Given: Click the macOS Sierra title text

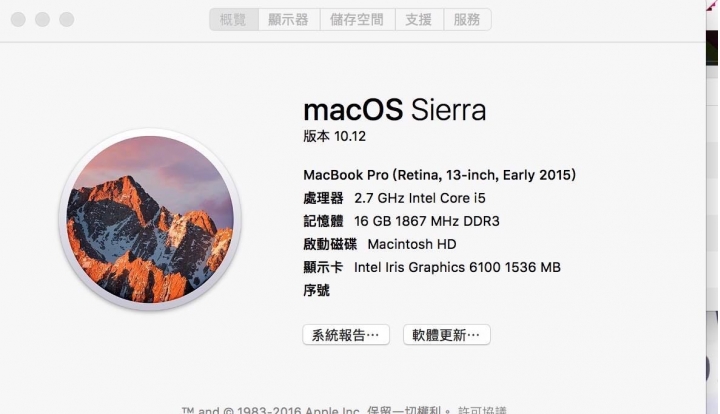Looking at the screenshot, I should coord(394,110).
